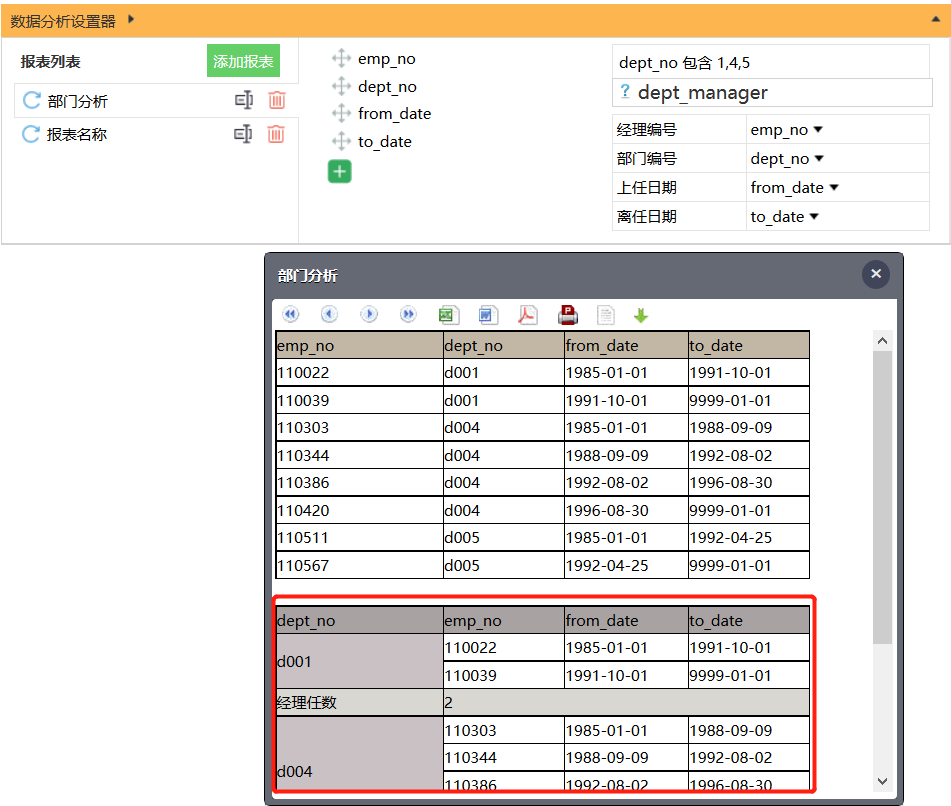Click the red printer icon

tap(568, 315)
